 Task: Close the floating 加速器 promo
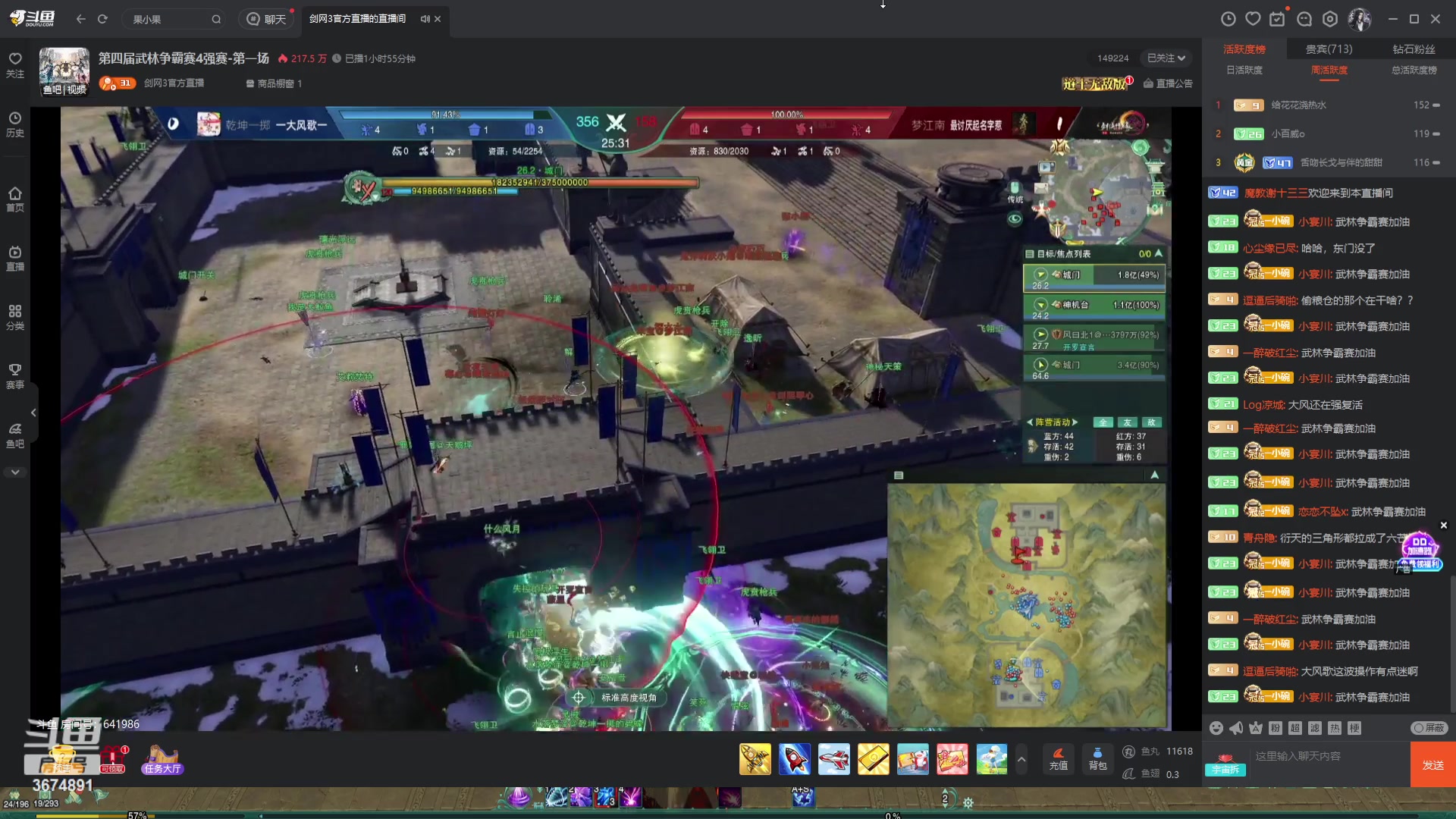tap(1444, 526)
